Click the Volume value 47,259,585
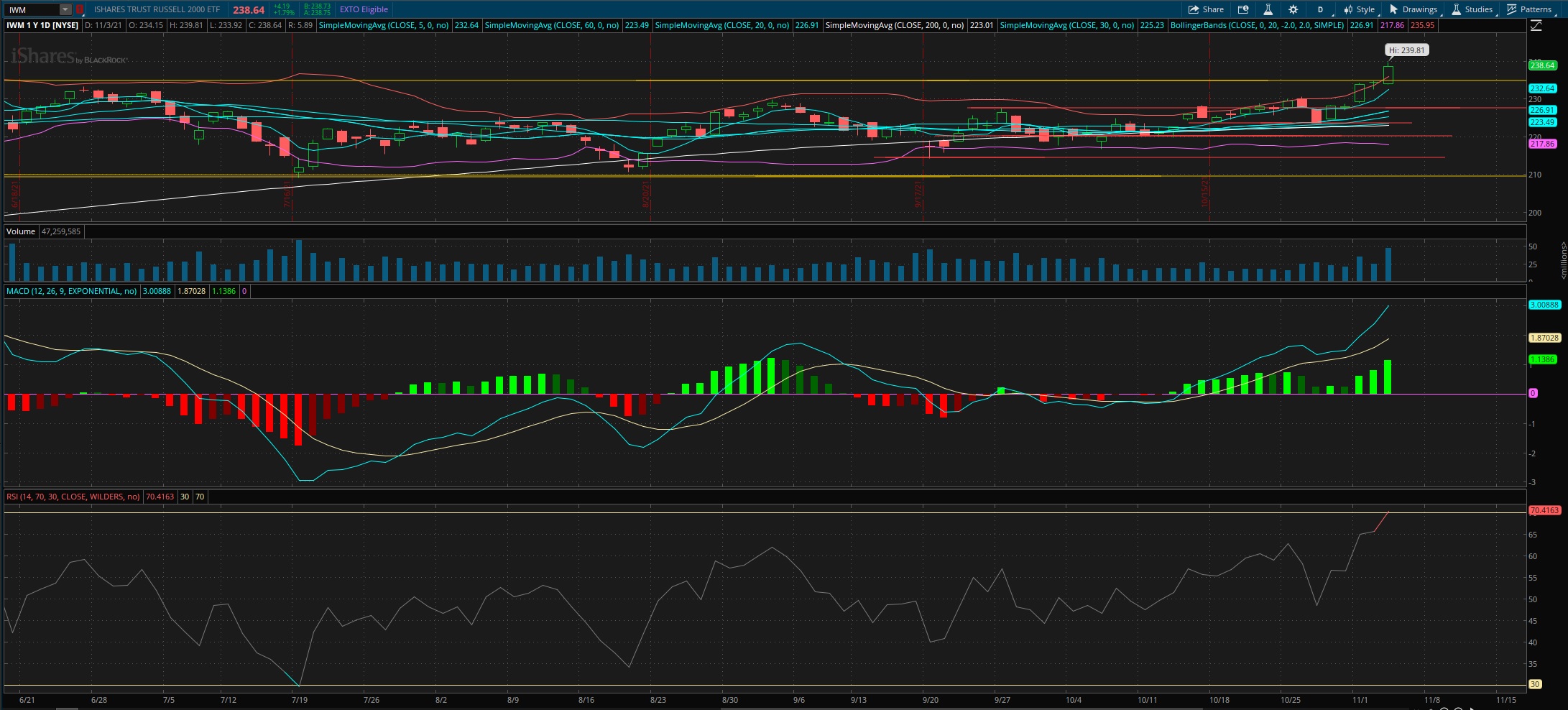 point(61,231)
